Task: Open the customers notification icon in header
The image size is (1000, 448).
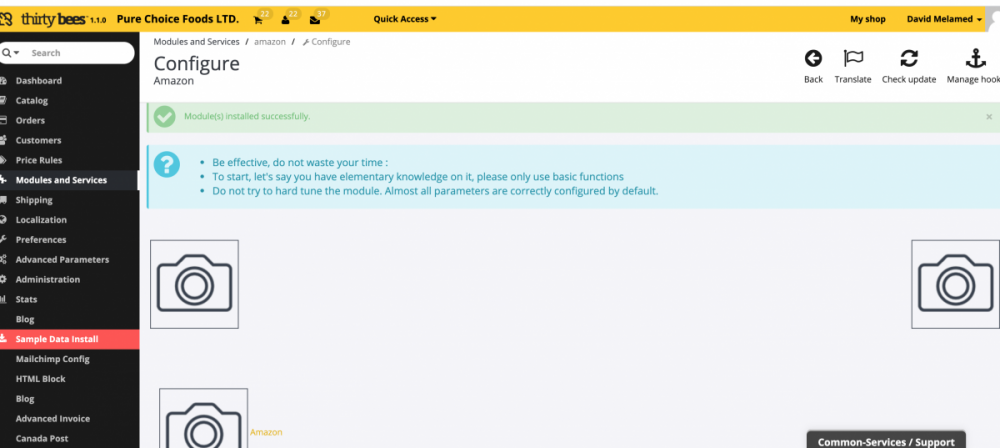Action: 286,19
